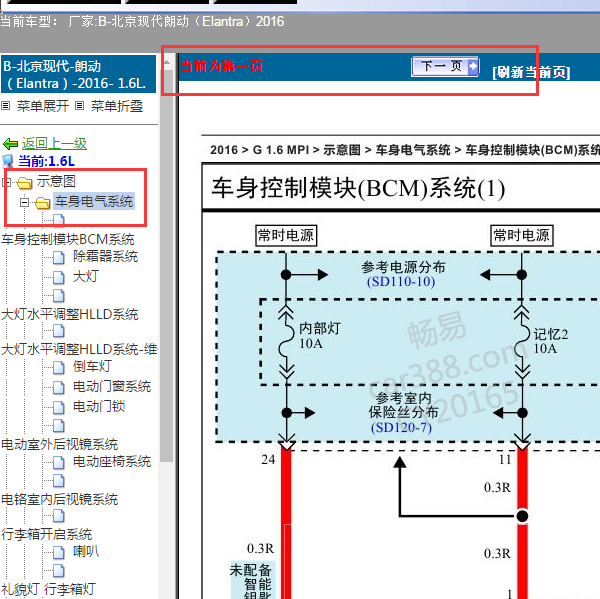Click the 返回上一级 back link

[54, 144]
